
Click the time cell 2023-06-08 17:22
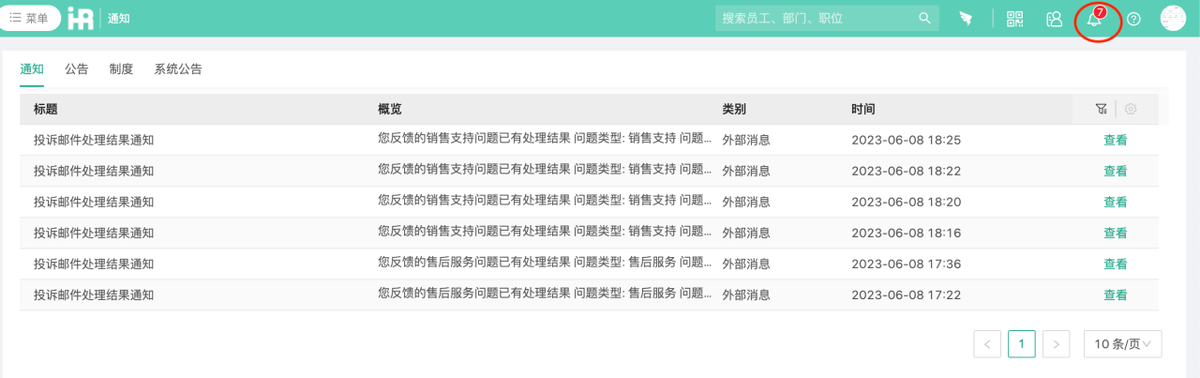click(x=906, y=295)
